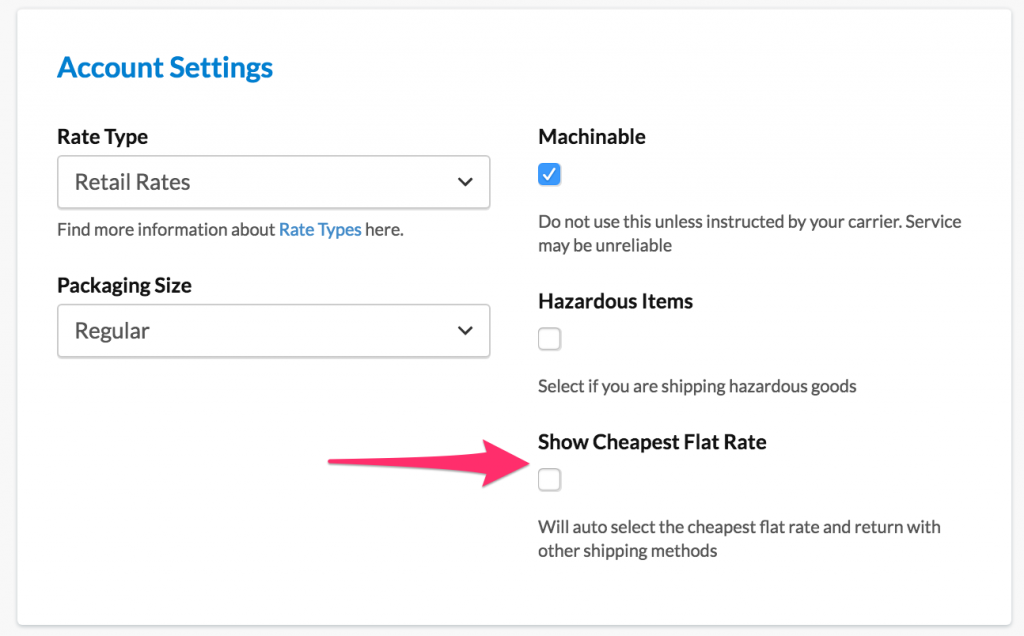This screenshot has width=1024, height=636.
Task: Click the Rate Type field label
Action: pos(103,137)
